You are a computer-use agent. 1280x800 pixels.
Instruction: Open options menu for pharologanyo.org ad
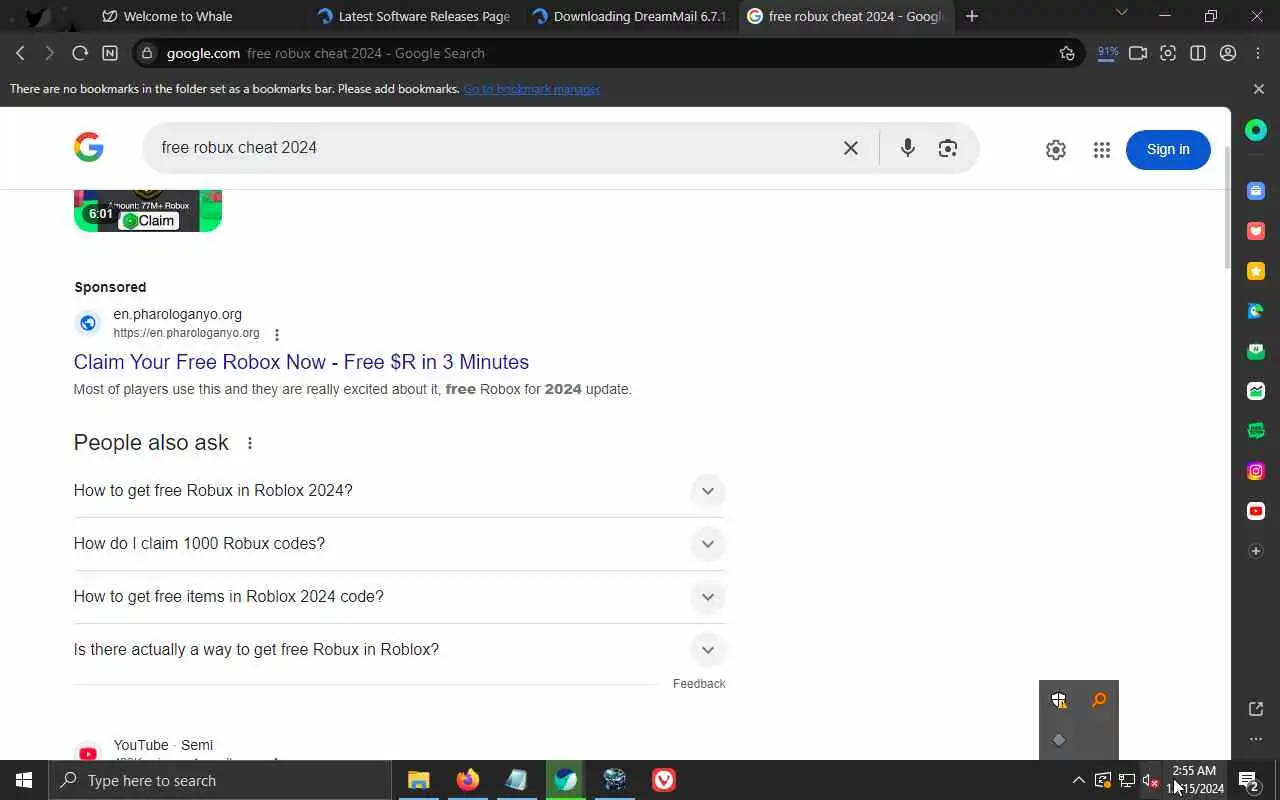tap(277, 335)
